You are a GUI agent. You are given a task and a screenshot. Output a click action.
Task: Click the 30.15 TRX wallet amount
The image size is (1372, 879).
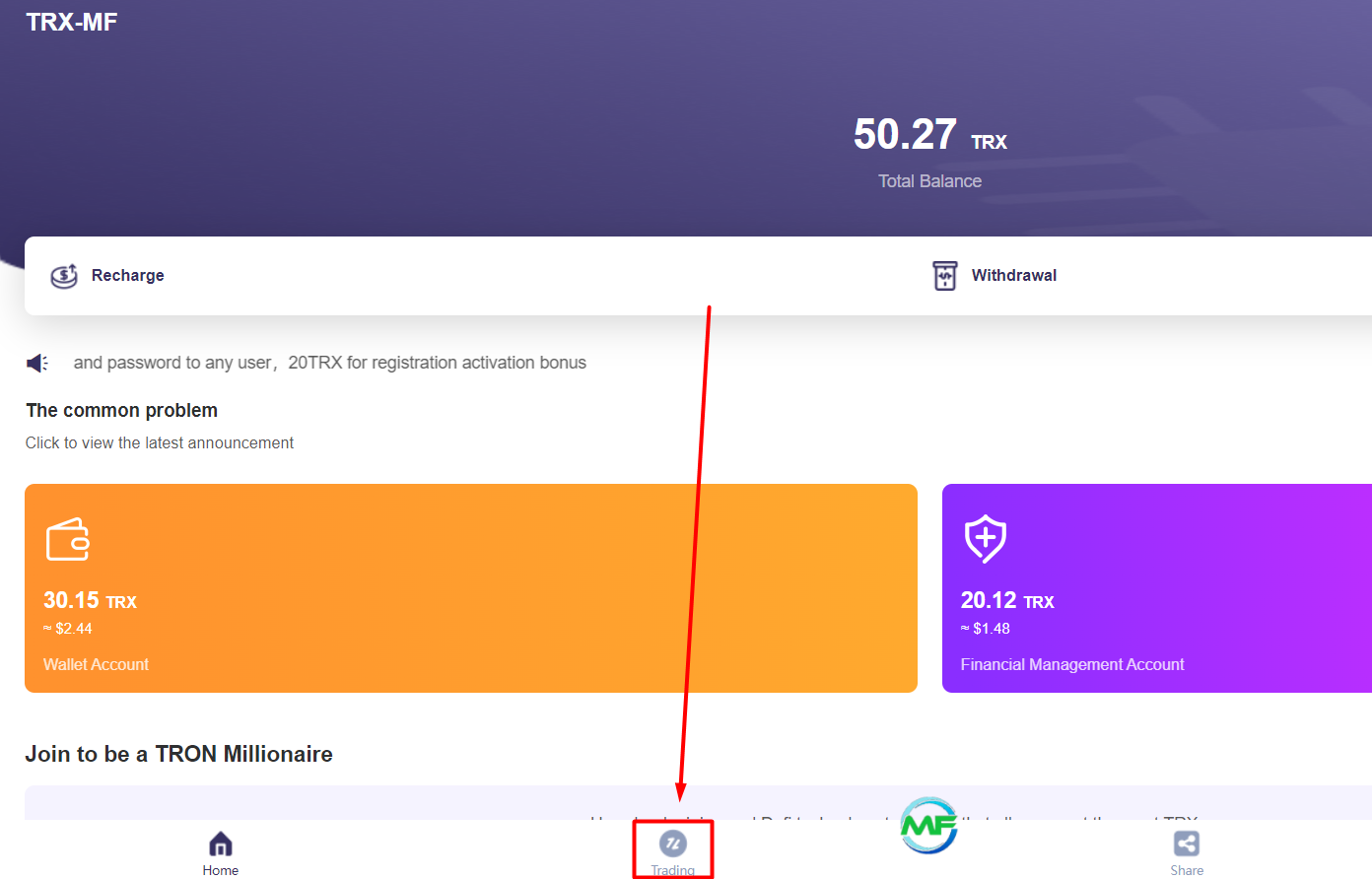click(90, 600)
